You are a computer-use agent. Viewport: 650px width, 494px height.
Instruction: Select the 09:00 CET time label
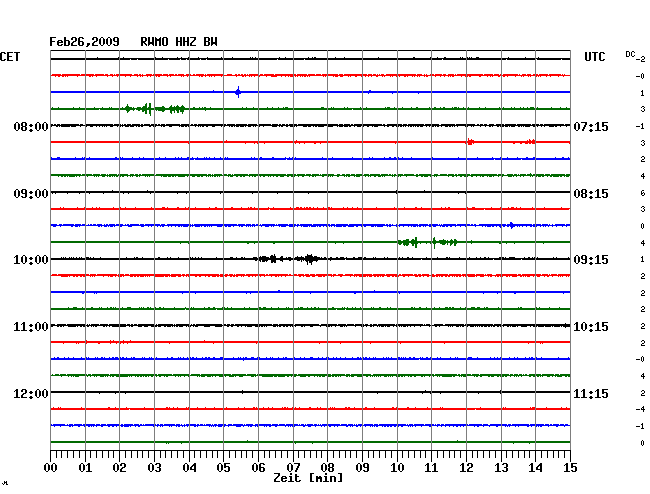31,194
